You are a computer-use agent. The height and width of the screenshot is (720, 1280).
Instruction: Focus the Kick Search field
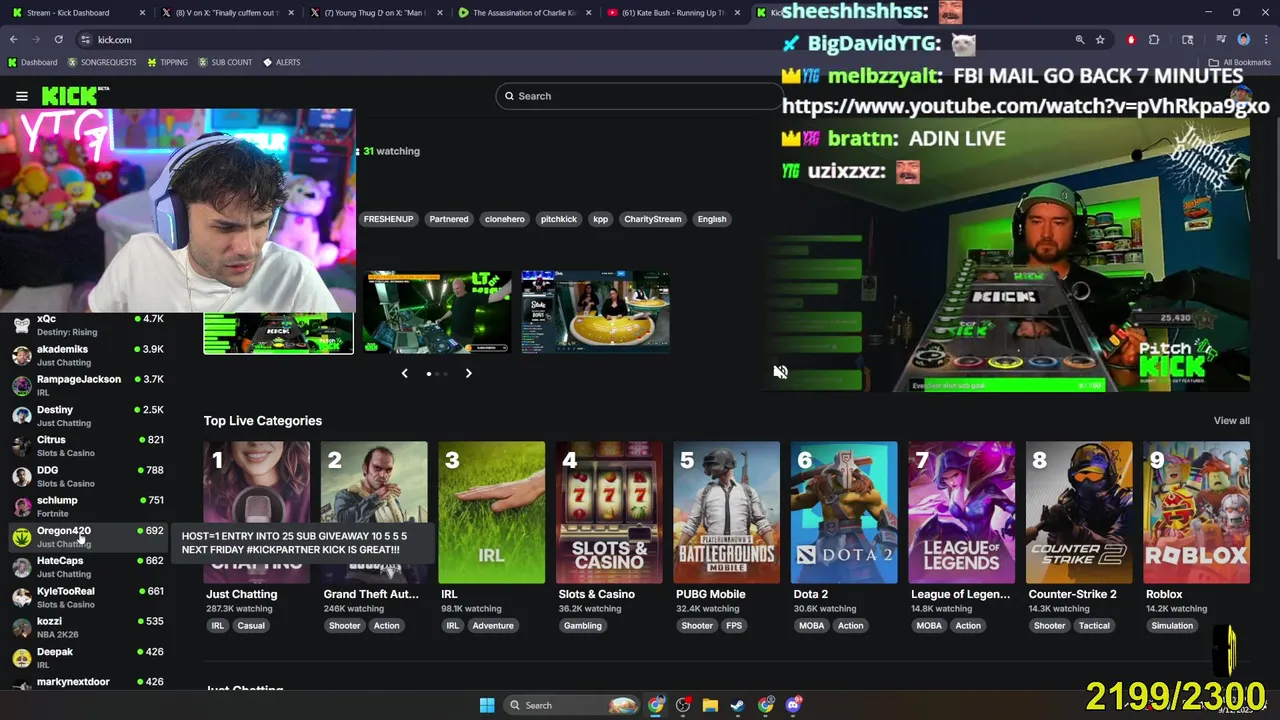[x=640, y=96]
